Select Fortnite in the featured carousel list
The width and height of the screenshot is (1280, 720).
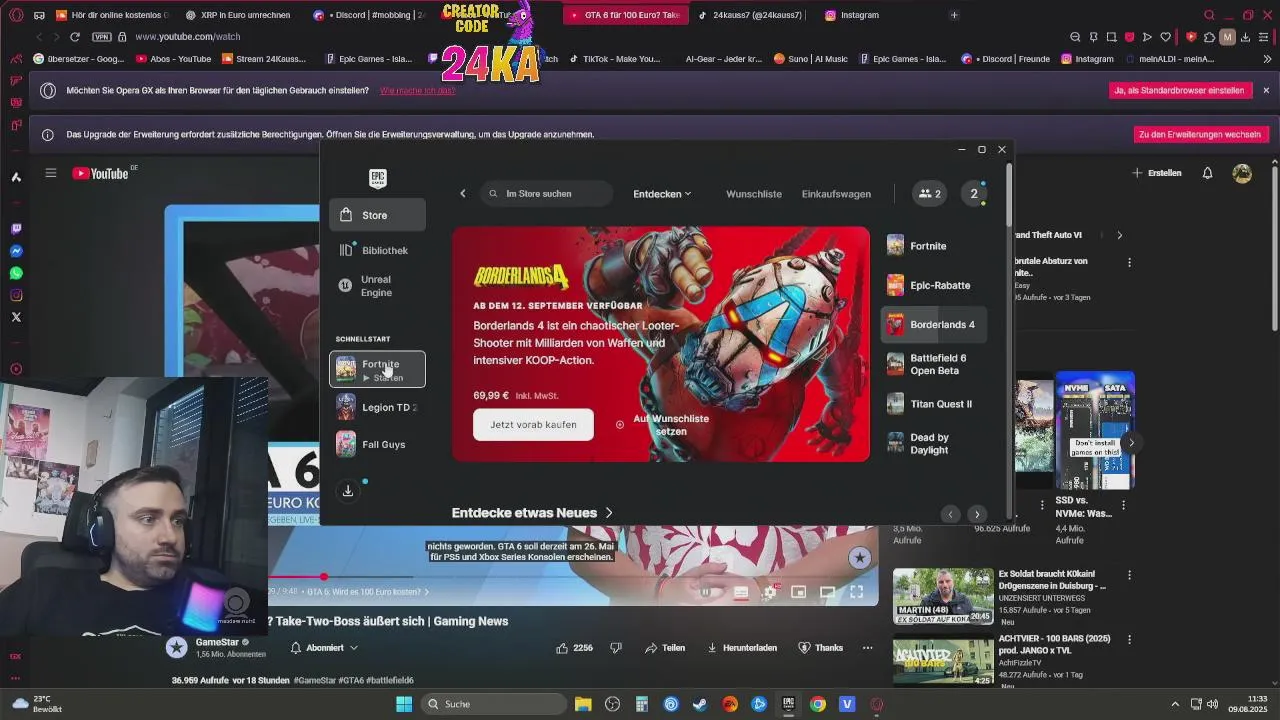tap(934, 246)
